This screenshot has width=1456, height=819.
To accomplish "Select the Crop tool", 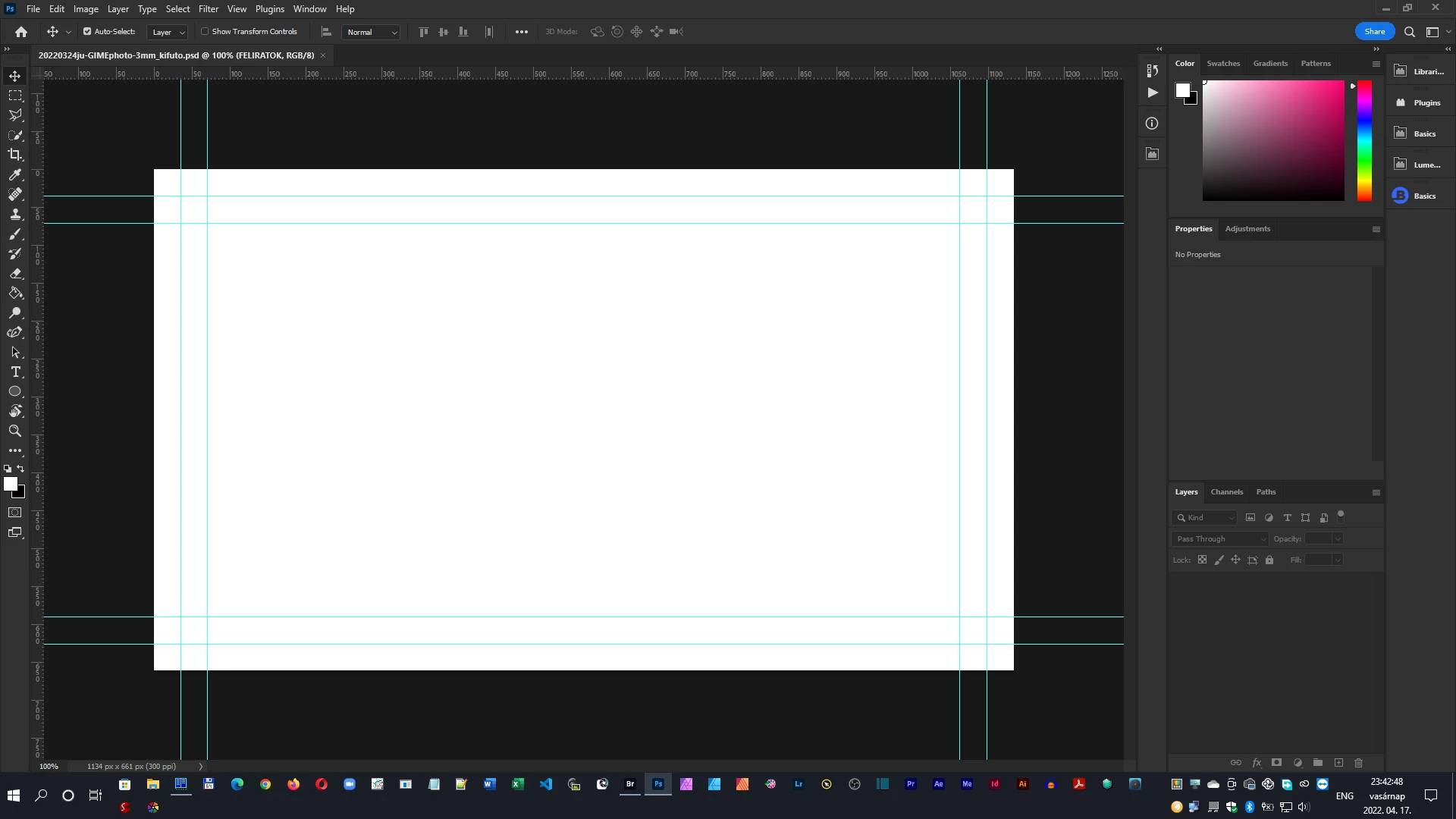I will pyautogui.click(x=15, y=155).
